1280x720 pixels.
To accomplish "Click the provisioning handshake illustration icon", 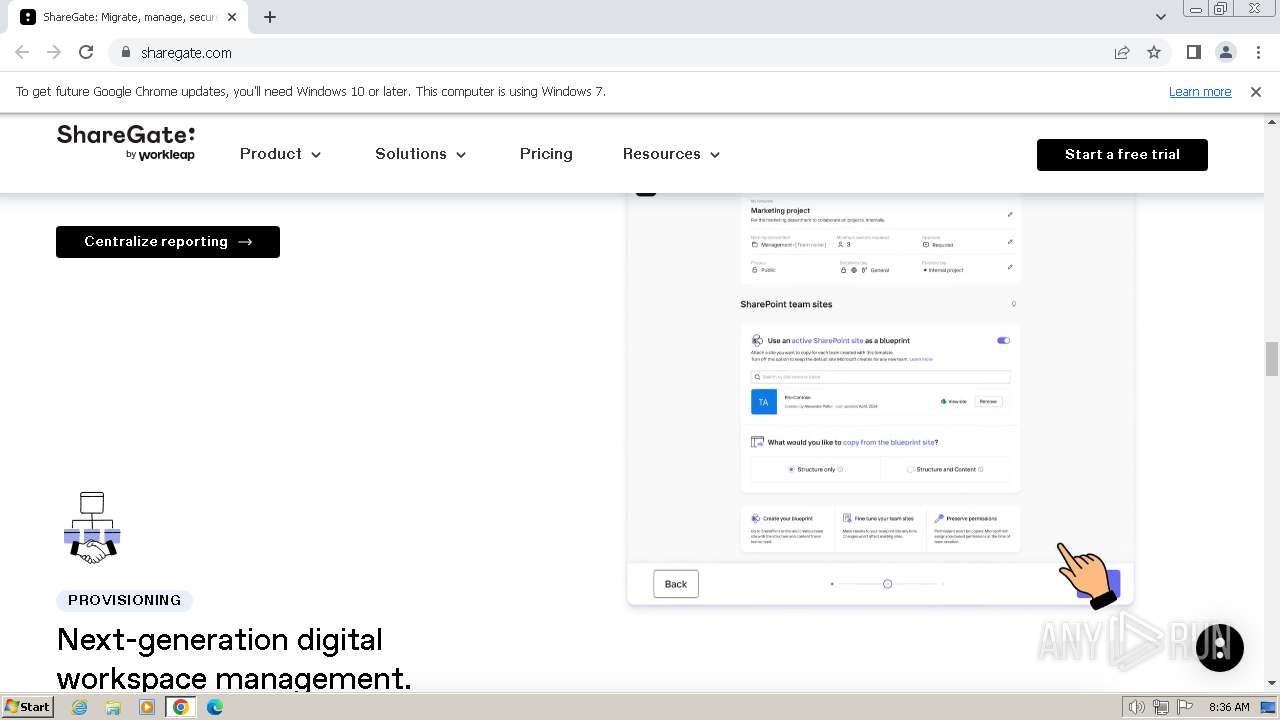I will pos(92,527).
